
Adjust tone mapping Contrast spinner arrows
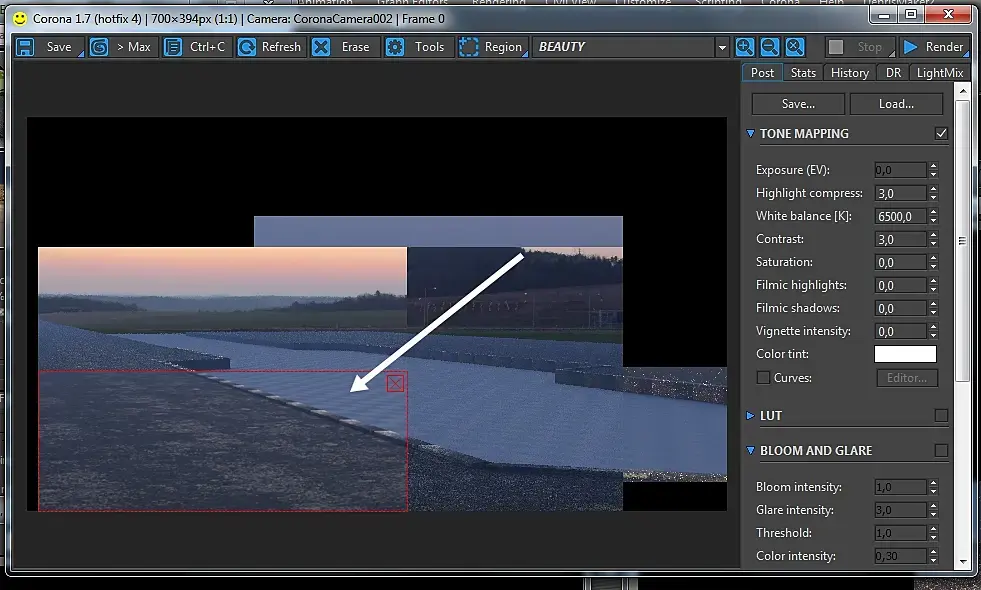[x=933, y=239]
